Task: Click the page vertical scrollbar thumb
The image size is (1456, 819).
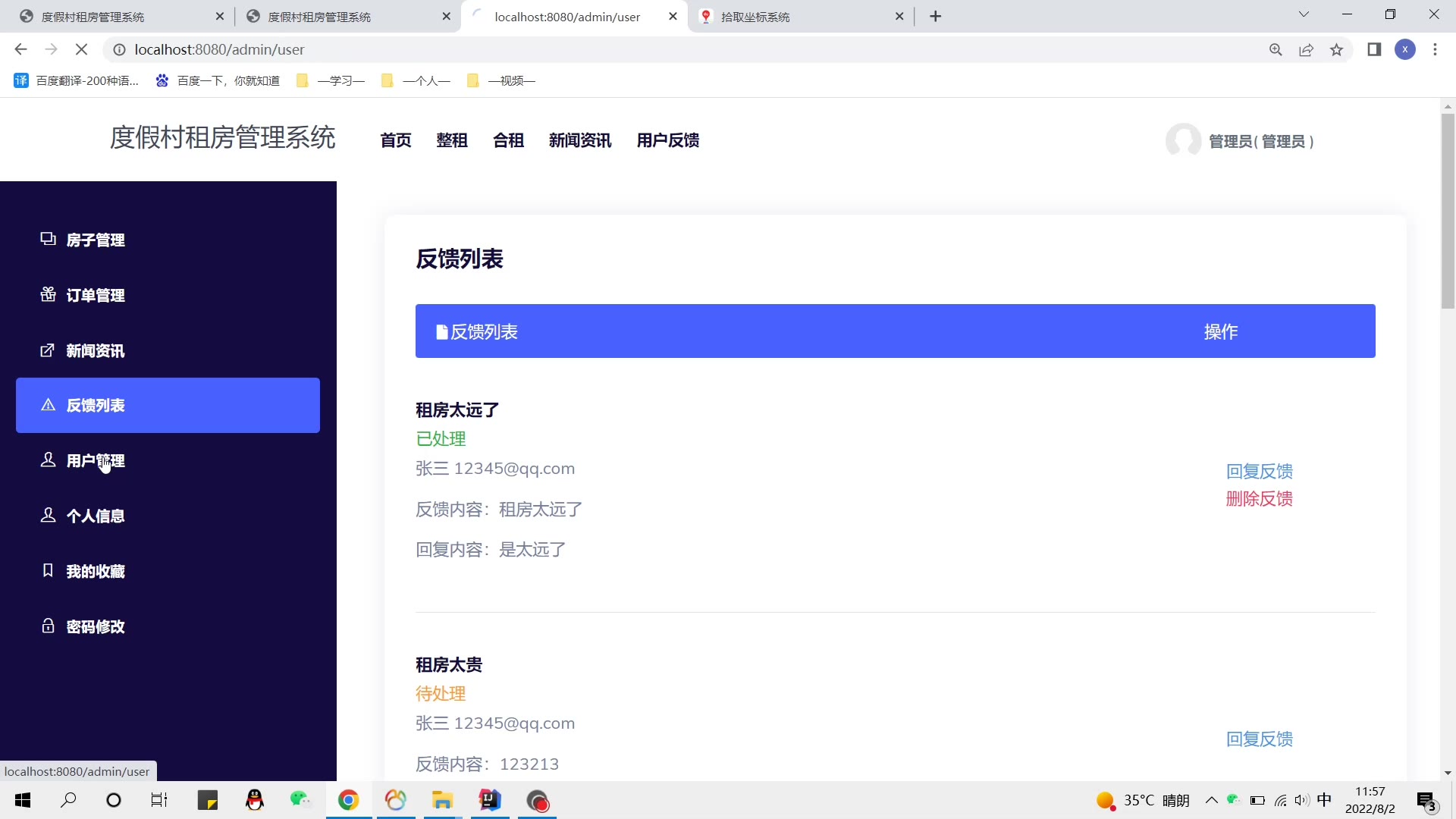Action: pyautogui.click(x=1448, y=211)
